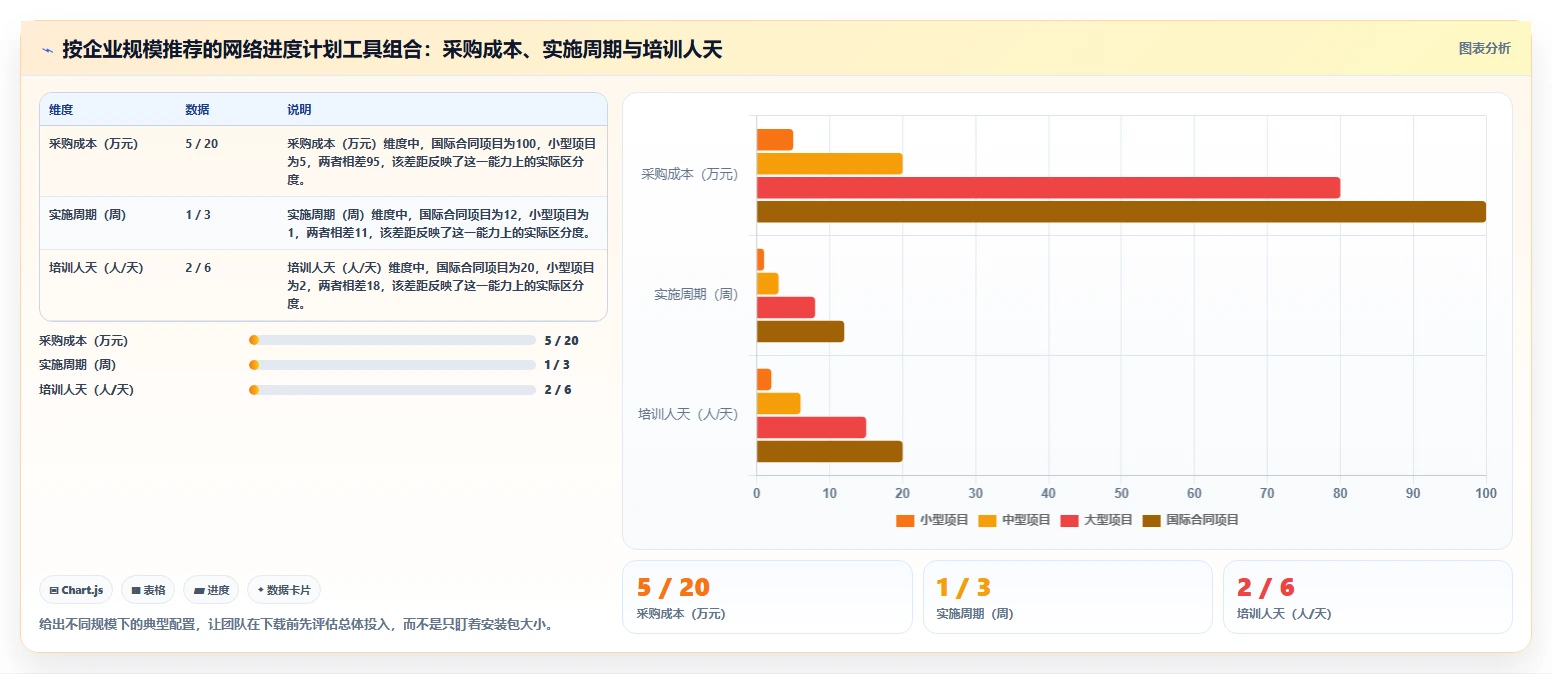Toggle the 大型项目 legend series
This screenshot has height=674, width=1552.
coord(1096,520)
